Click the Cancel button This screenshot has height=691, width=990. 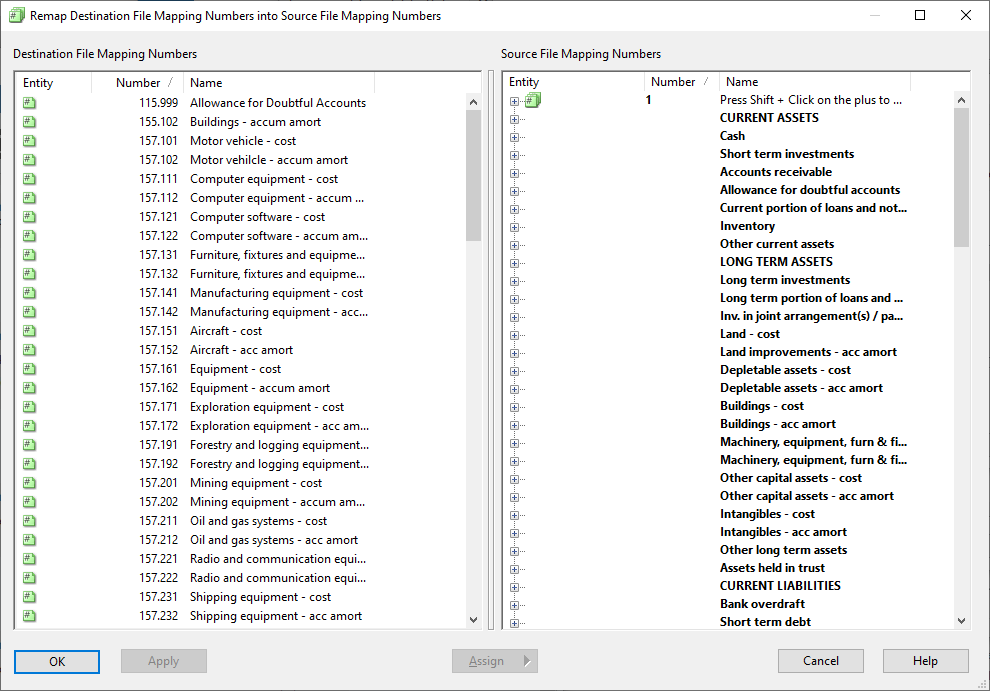click(820, 661)
